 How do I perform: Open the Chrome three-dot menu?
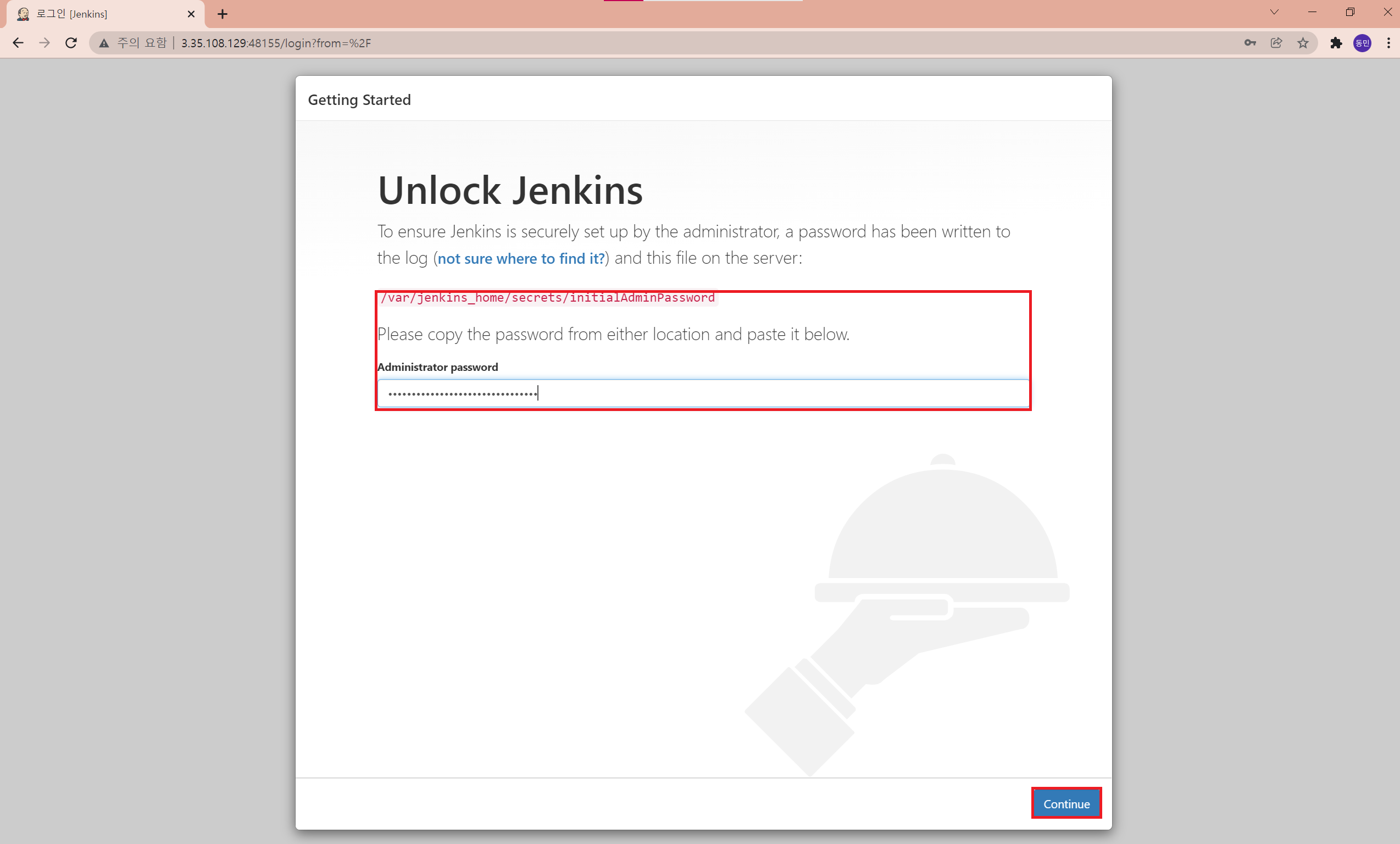1388,43
